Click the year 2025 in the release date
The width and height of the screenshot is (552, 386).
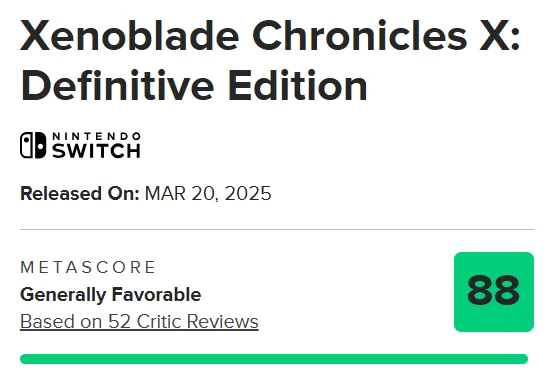coord(248,193)
